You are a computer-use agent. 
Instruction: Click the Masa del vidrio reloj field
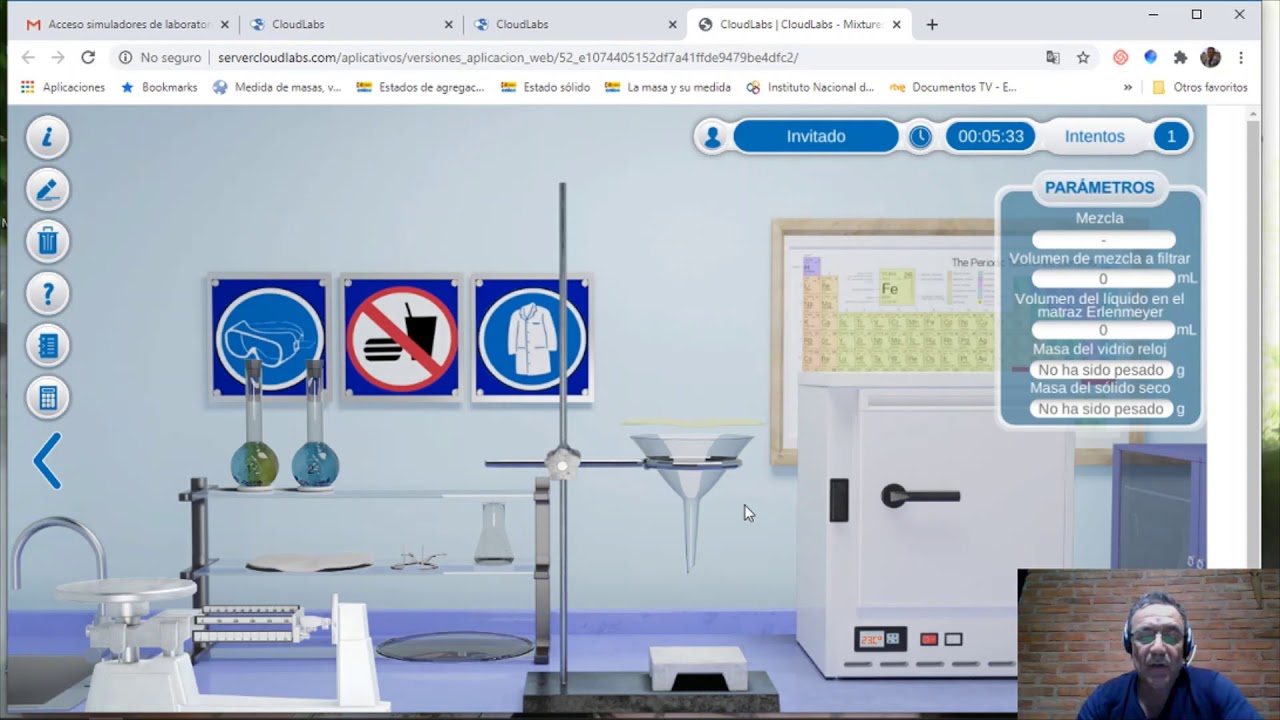[x=1100, y=370]
